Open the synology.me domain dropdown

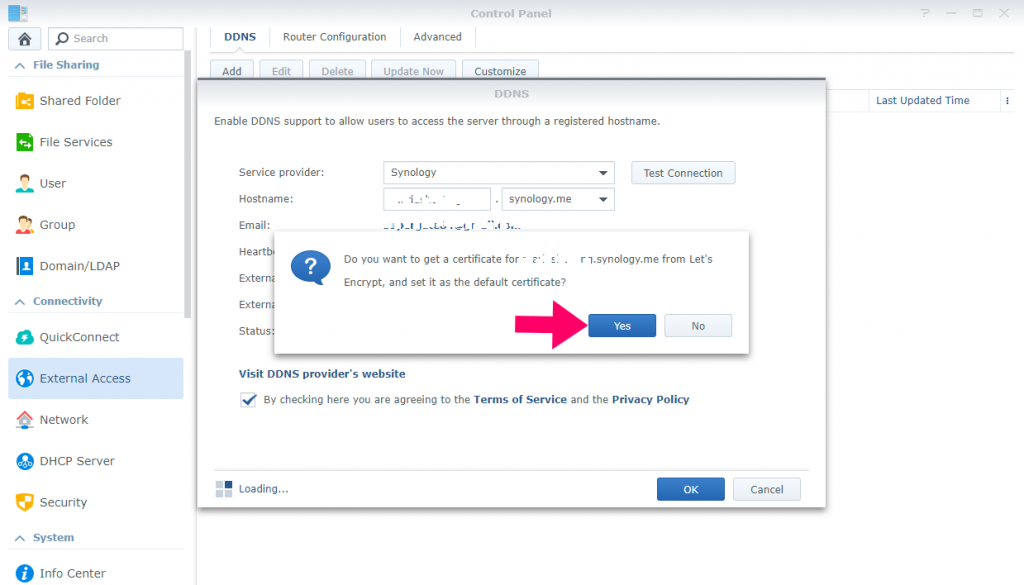(x=603, y=200)
